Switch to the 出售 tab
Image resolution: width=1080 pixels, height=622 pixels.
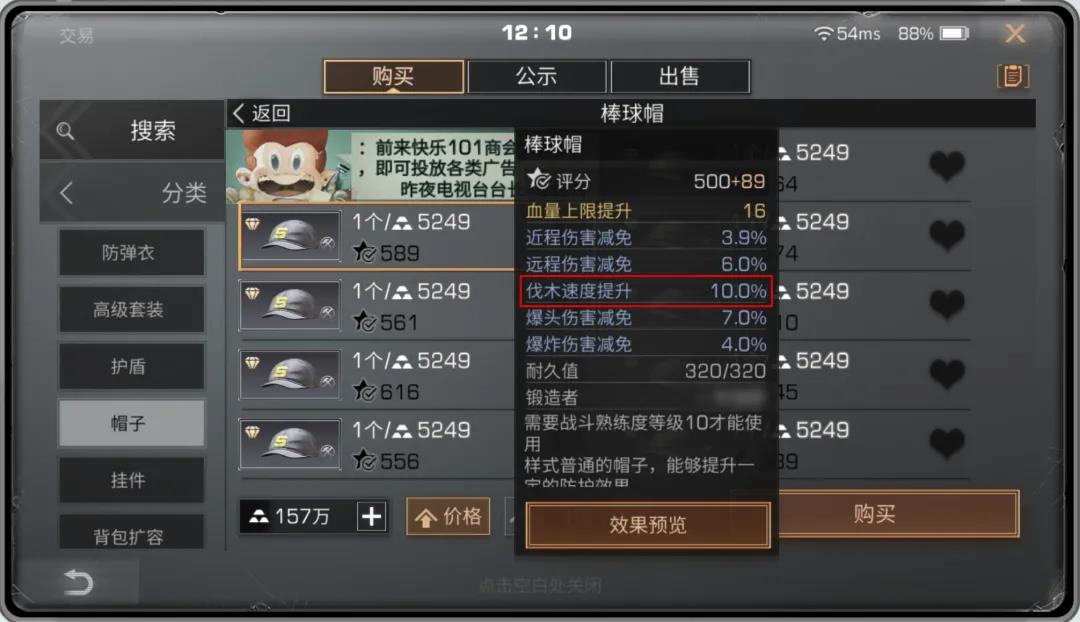coord(680,76)
